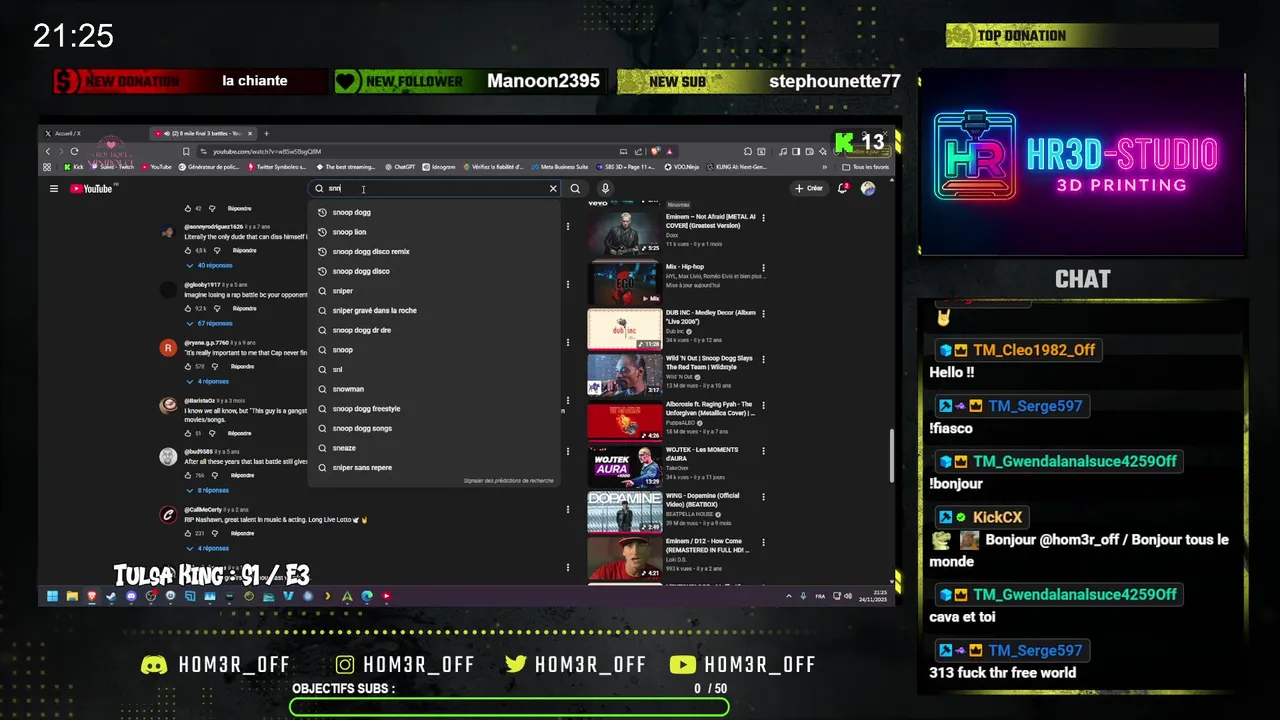Open the Kick bookmark

(x=73, y=167)
